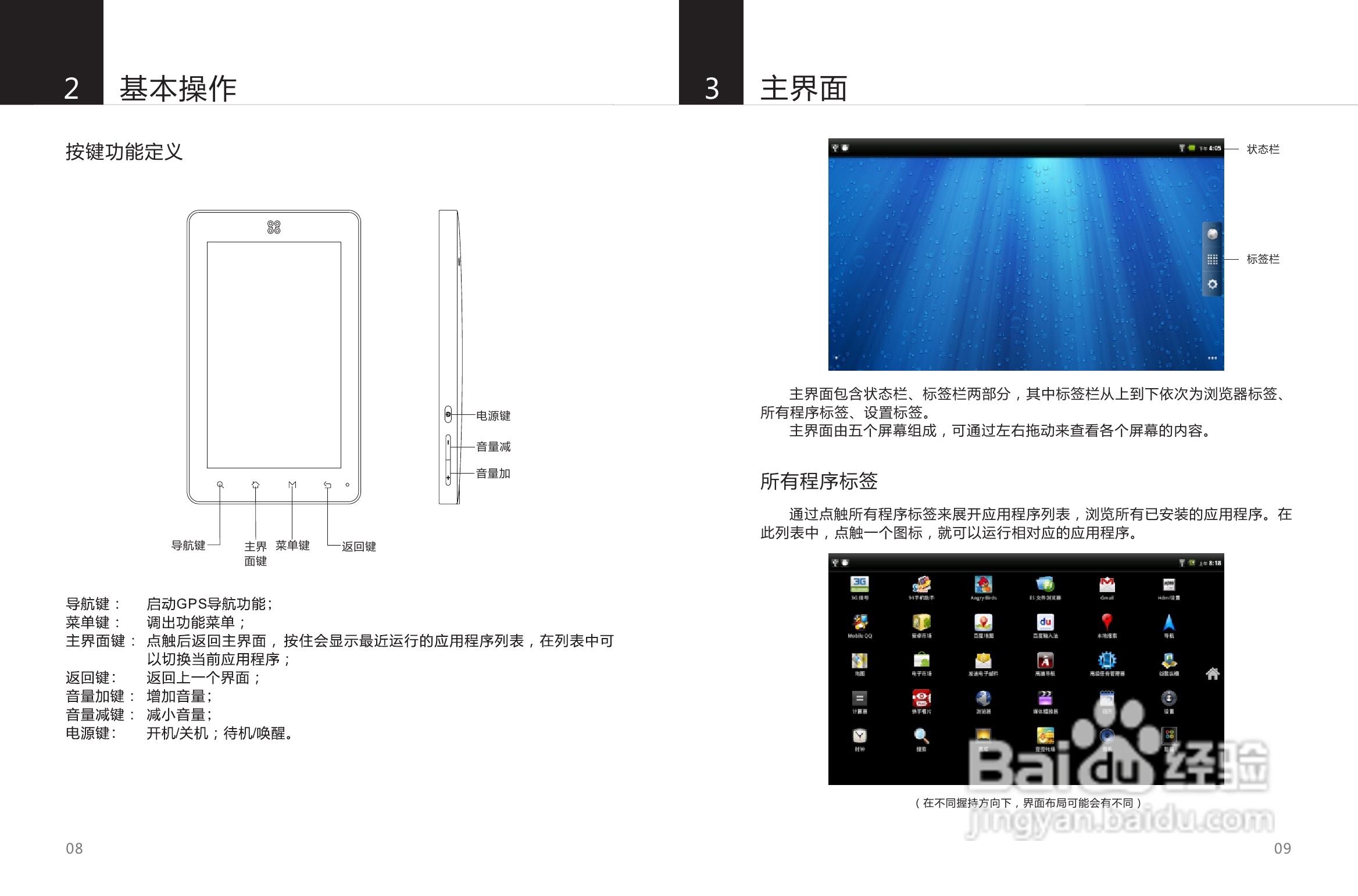
Task: Tap the three-dot screen indicator bottom right
Action: [x=1212, y=358]
